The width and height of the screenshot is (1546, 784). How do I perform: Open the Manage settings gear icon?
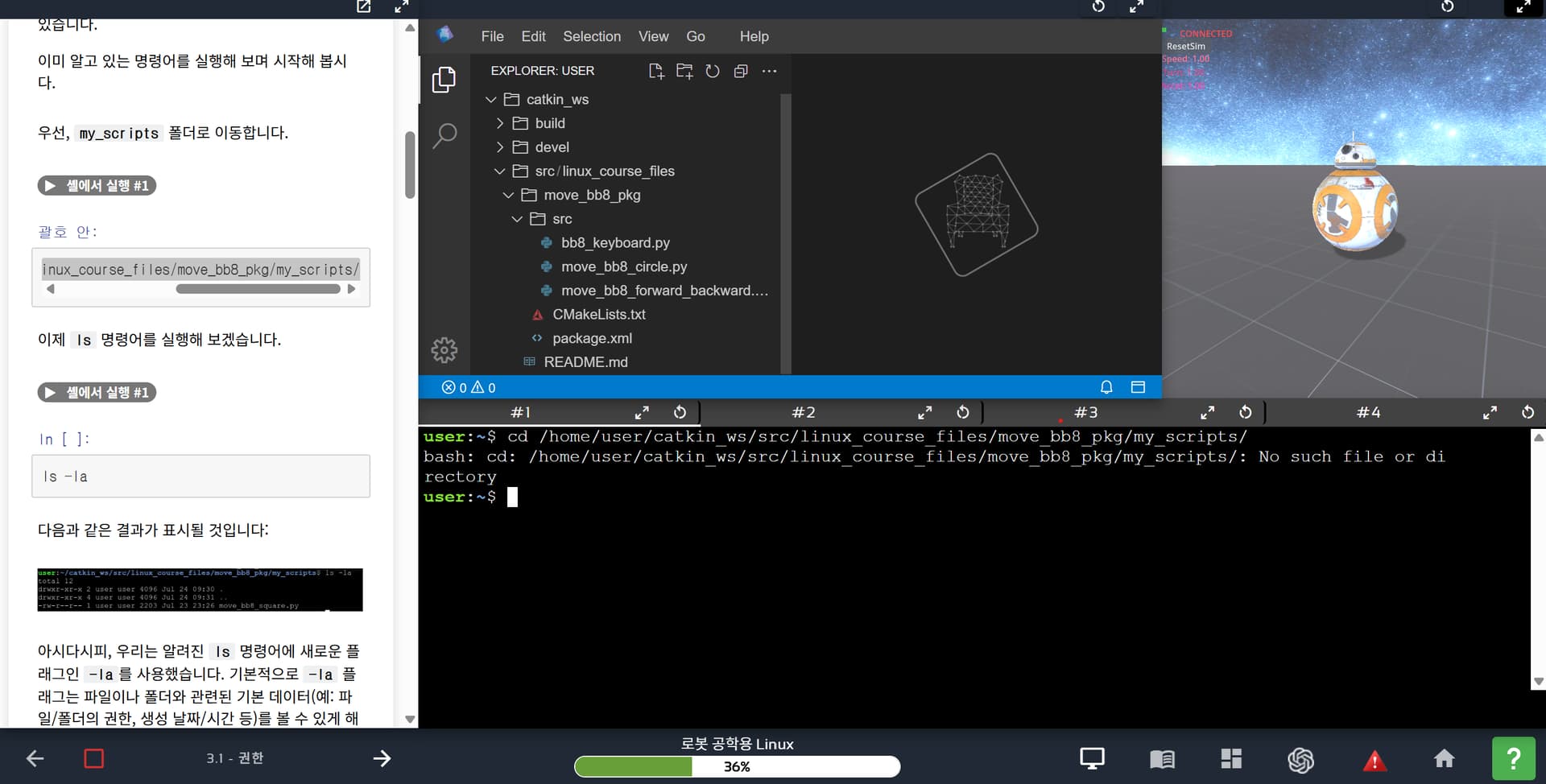444,350
